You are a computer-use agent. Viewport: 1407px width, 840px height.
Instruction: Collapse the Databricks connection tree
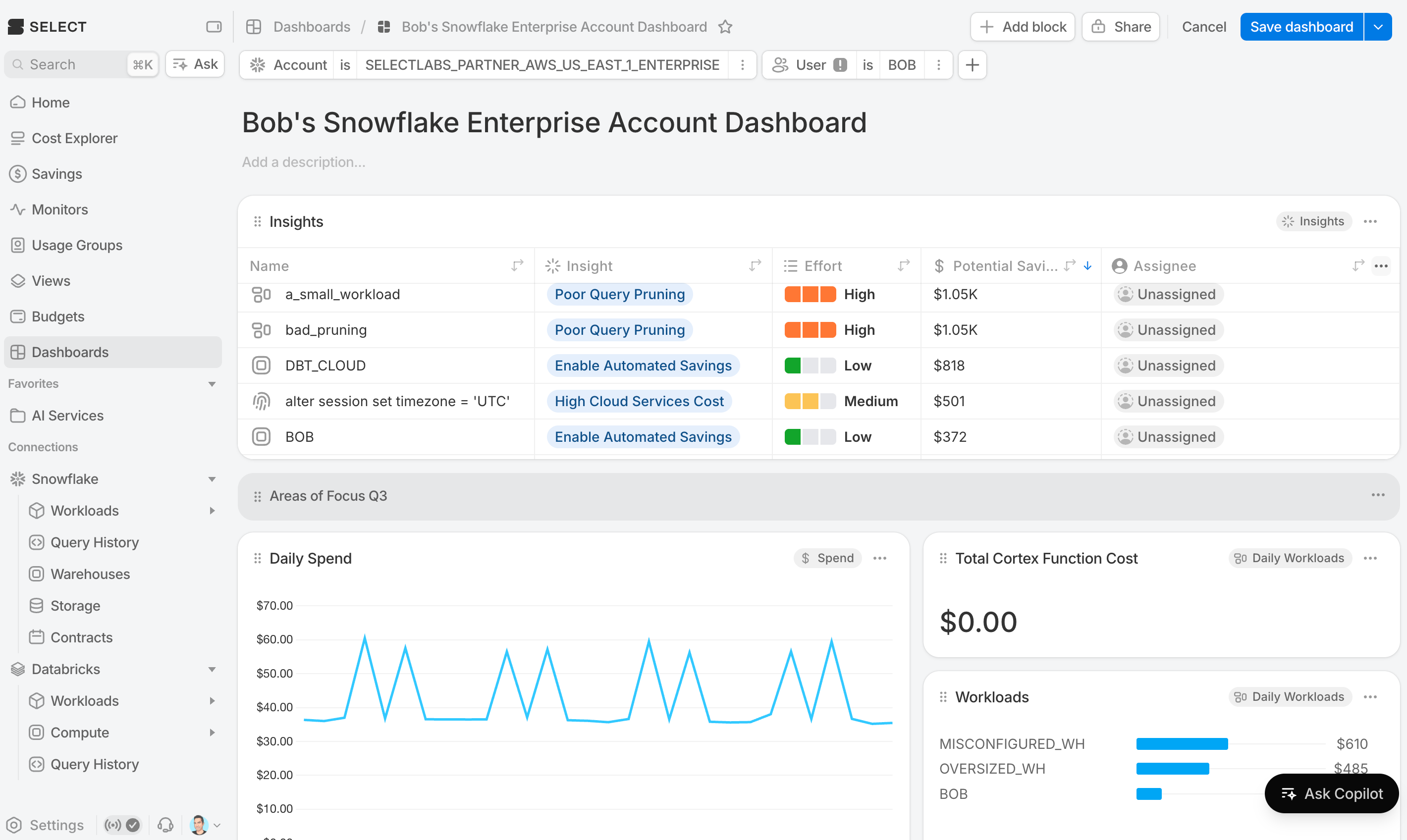point(212,669)
